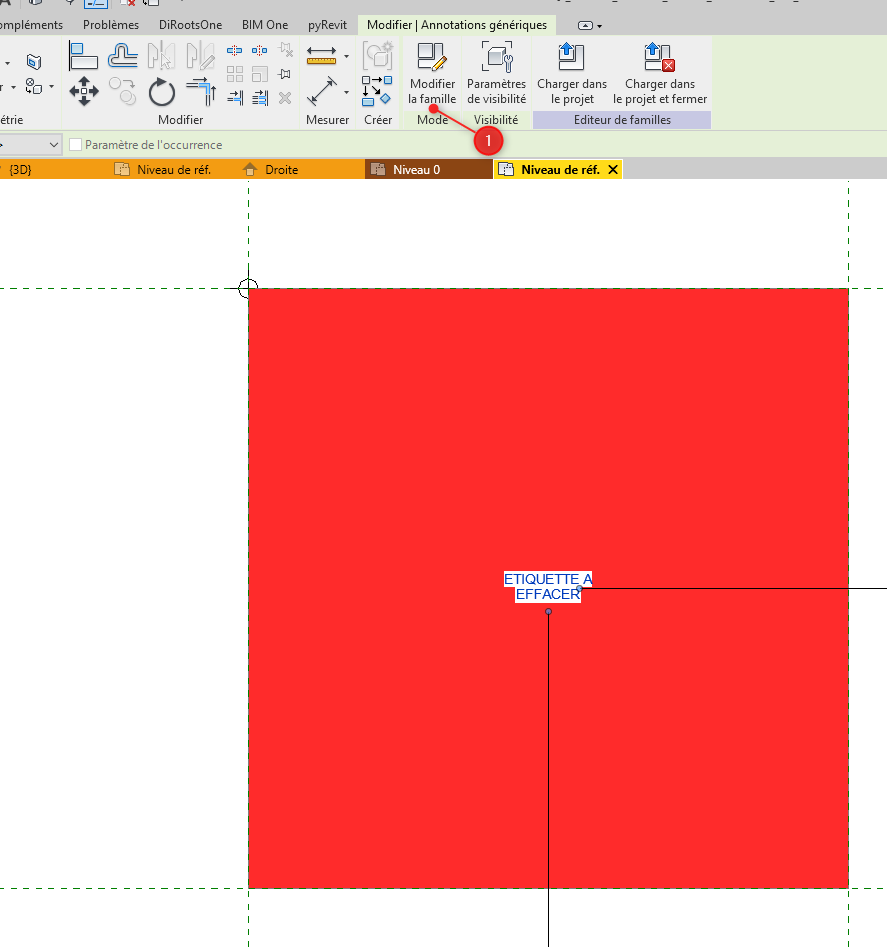Select the Trim/Extend to corner tool

click(202, 93)
